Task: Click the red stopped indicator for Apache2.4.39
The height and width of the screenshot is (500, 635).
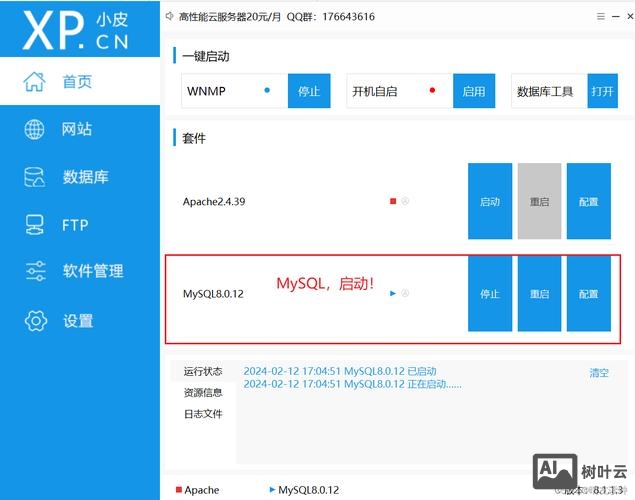Action: (x=393, y=201)
